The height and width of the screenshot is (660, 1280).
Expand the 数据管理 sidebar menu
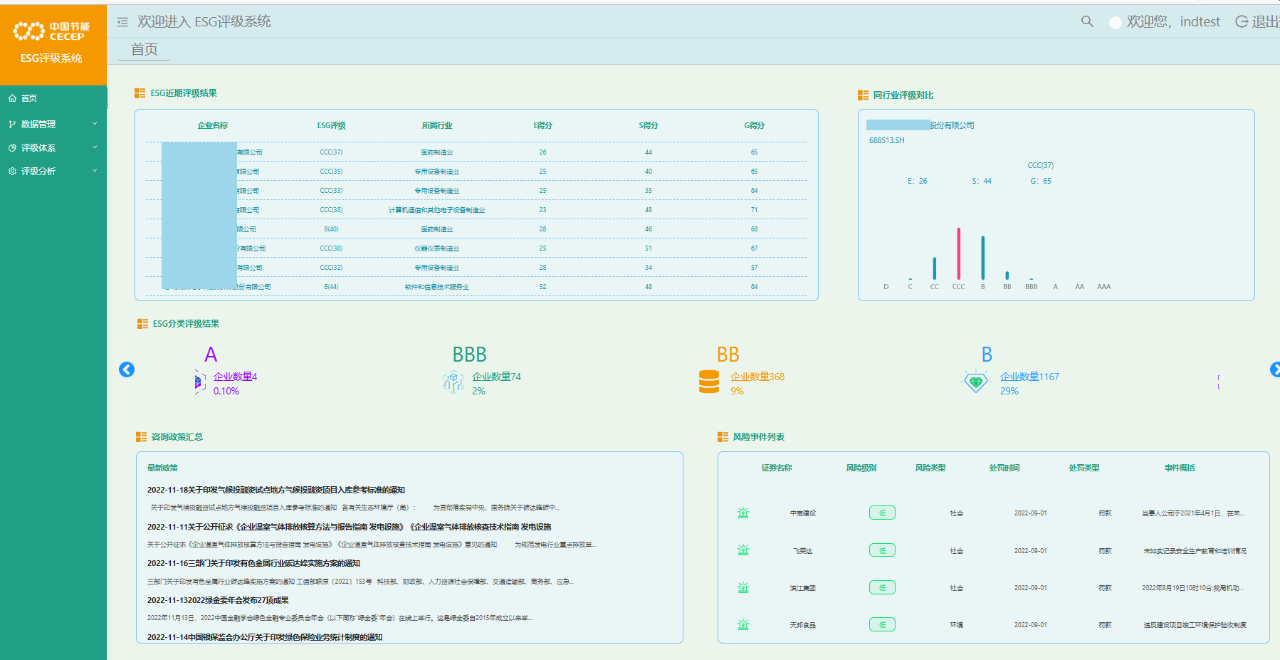(x=53, y=124)
